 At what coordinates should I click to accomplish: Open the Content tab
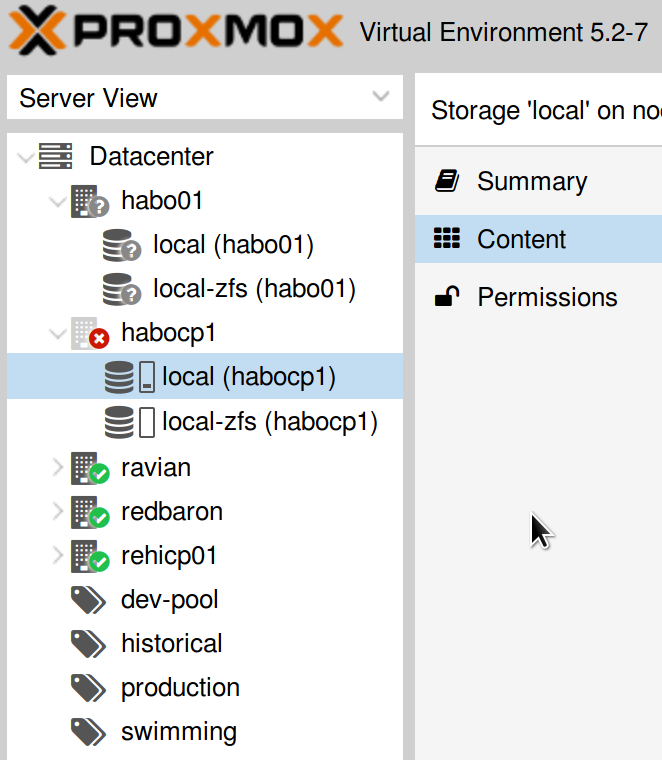[538, 239]
